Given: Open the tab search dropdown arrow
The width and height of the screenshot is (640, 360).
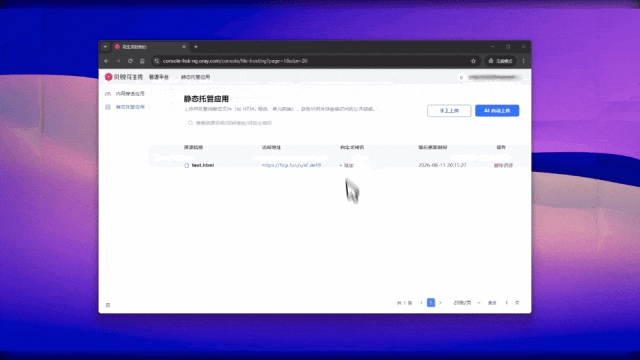Looking at the screenshot, I should [105, 47].
